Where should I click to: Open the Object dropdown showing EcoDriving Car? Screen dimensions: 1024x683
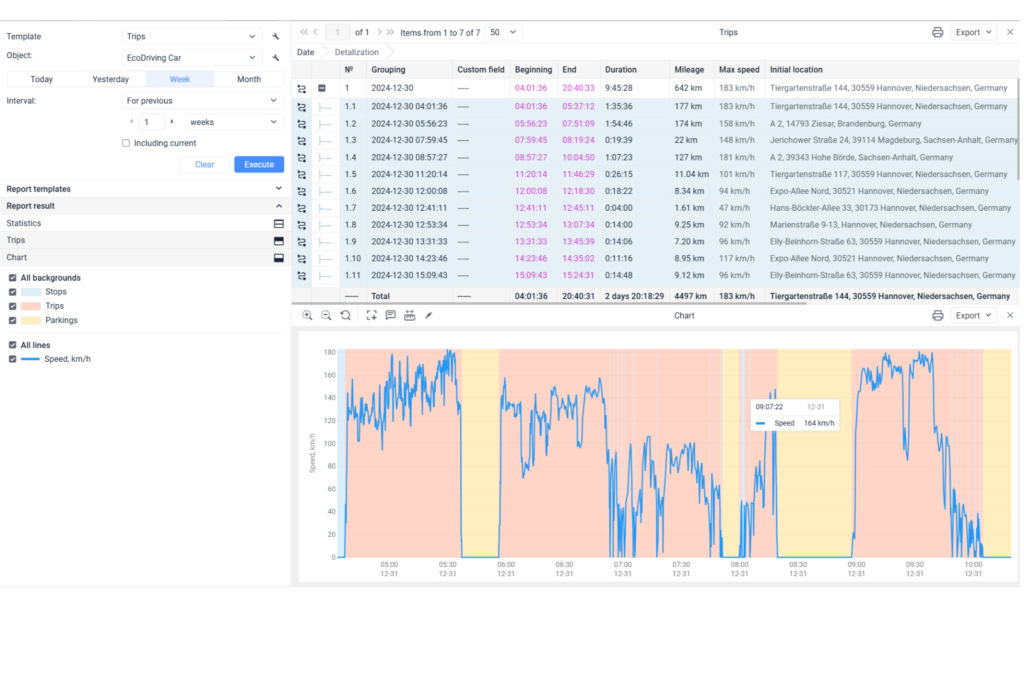192,58
